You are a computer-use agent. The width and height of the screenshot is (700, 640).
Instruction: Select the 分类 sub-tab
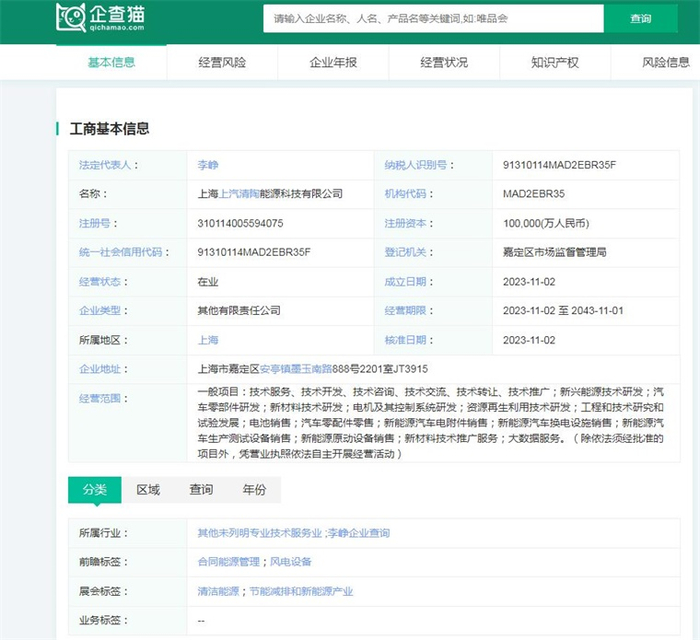[x=95, y=490]
